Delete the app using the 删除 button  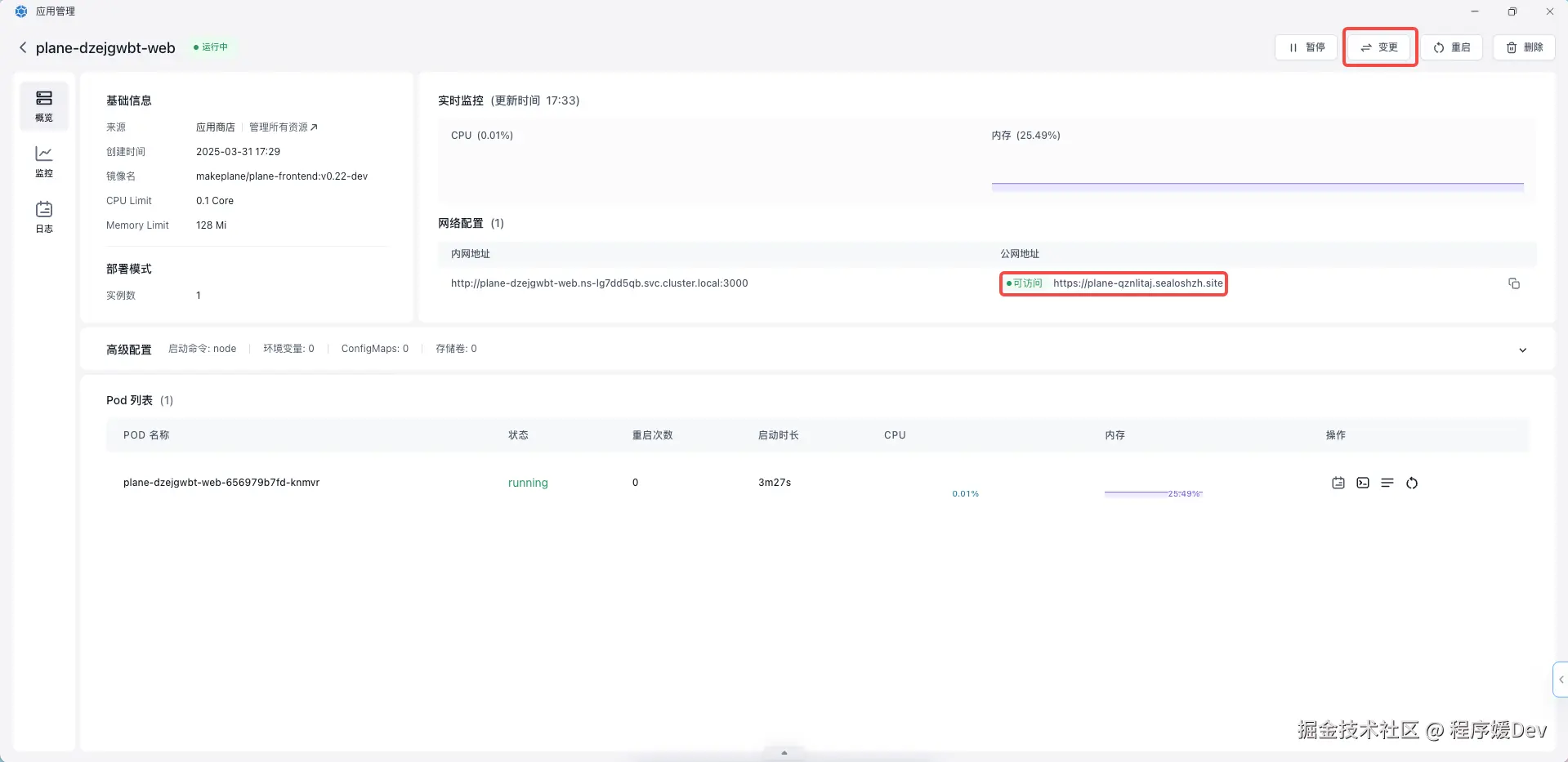tap(1525, 47)
